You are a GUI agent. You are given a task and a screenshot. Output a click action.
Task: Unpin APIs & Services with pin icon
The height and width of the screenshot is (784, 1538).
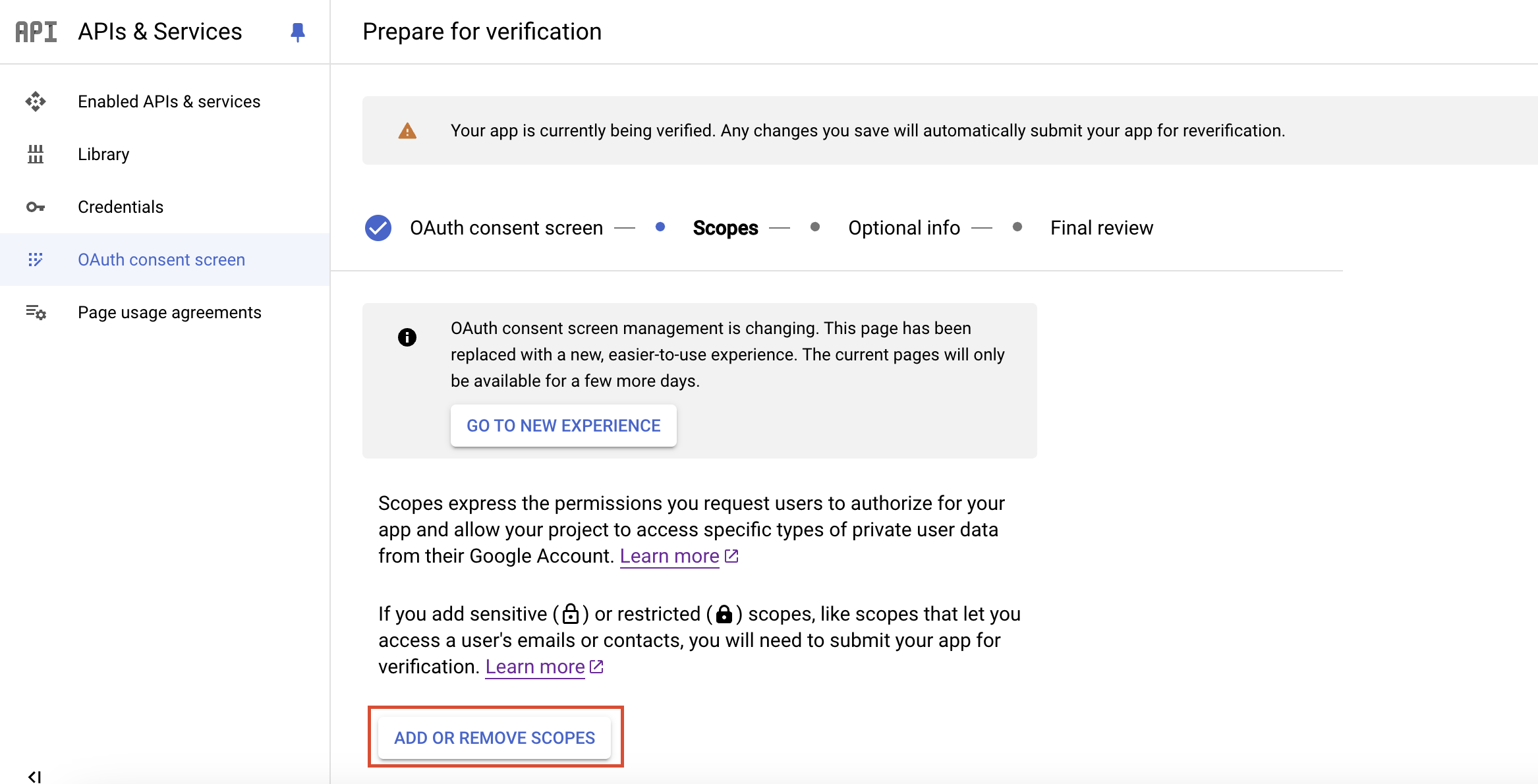click(x=297, y=32)
